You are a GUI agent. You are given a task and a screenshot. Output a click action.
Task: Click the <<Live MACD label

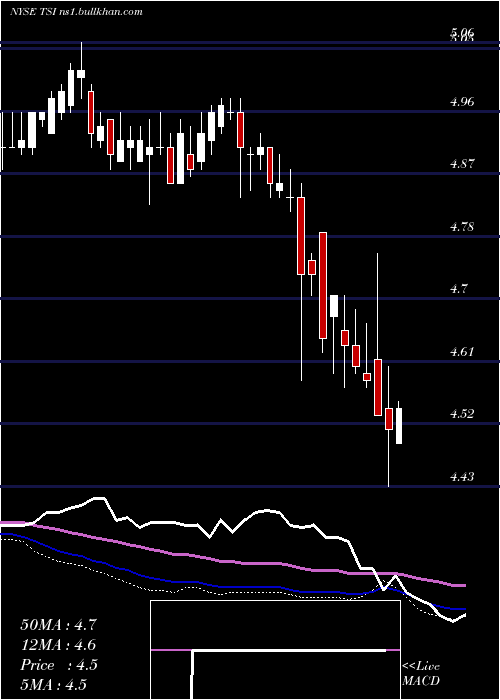pos(421,674)
